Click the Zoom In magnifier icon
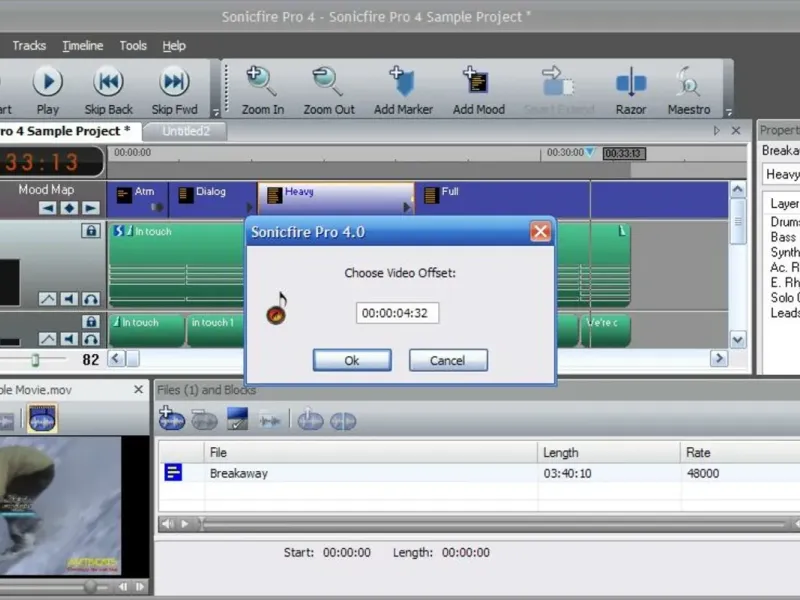The height and width of the screenshot is (600, 800). tap(262, 82)
